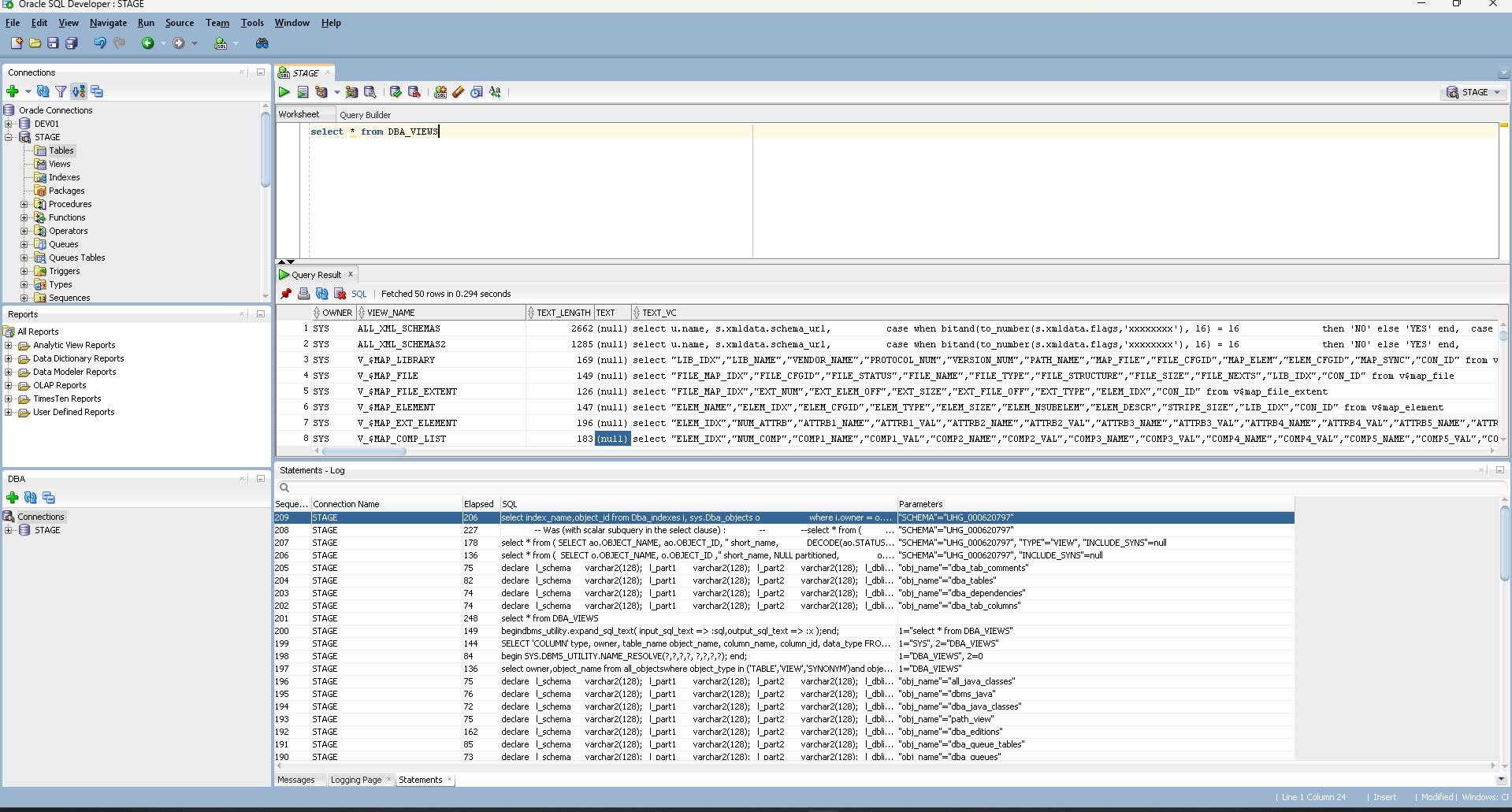Click the Rollback icon in worksheet toolbar
The height and width of the screenshot is (812, 1512).
(x=414, y=92)
